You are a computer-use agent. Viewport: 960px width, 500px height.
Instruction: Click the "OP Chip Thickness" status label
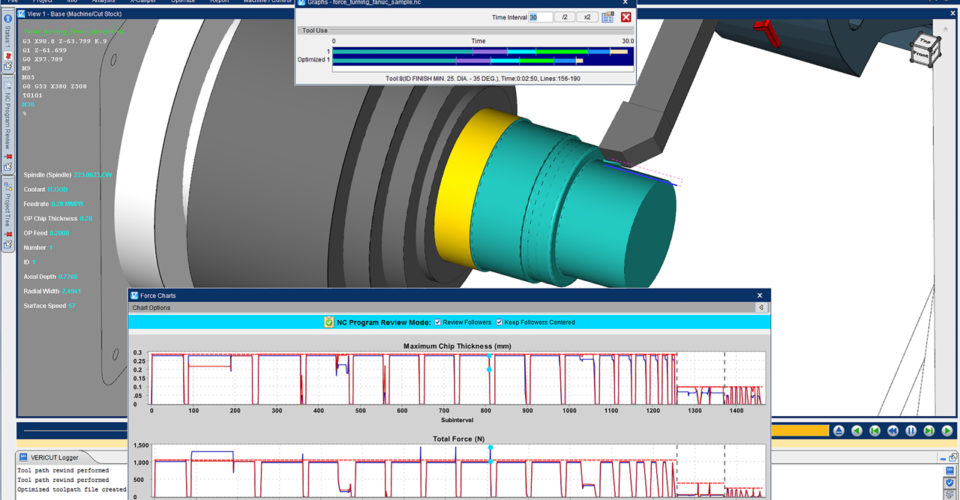point(50,218)
